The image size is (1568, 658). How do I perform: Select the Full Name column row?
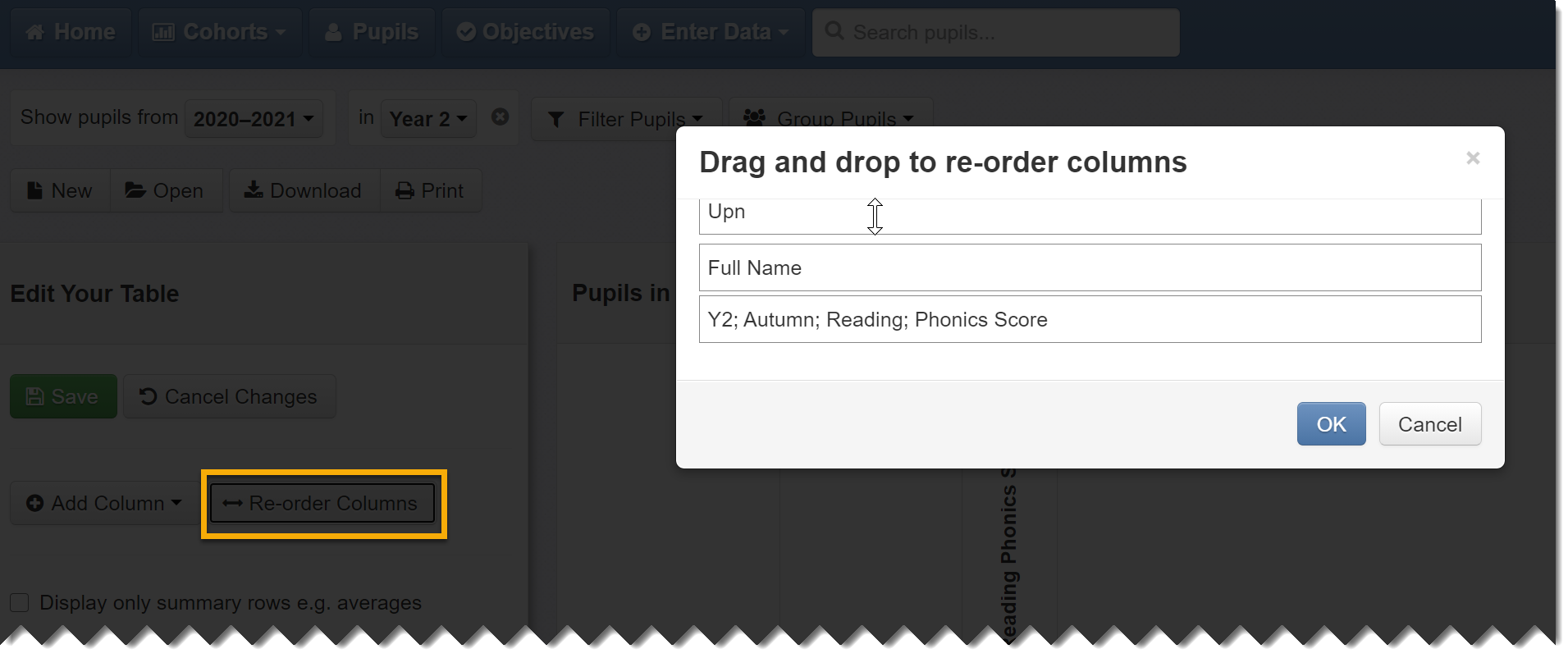(x=1090, y=267)
